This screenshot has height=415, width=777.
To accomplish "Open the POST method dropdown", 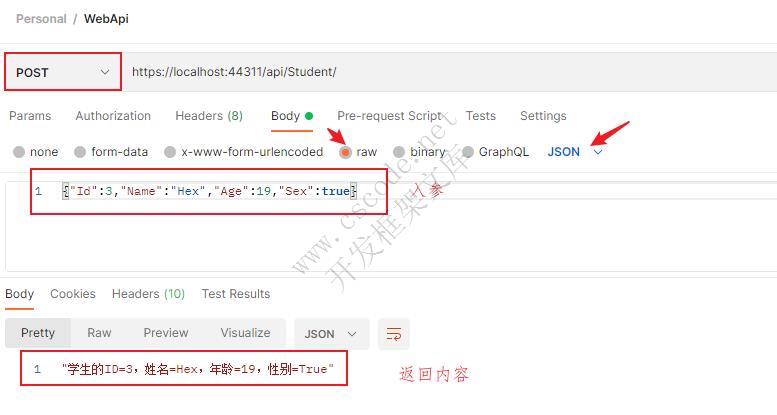I will [x=63, y=72].
